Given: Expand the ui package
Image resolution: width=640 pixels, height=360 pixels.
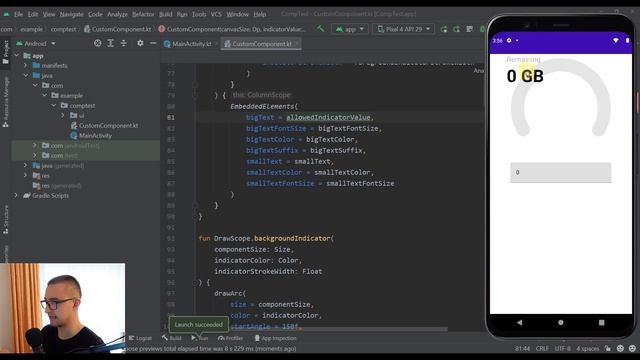Looking at the screenshot, I should (x=62, y=116).
